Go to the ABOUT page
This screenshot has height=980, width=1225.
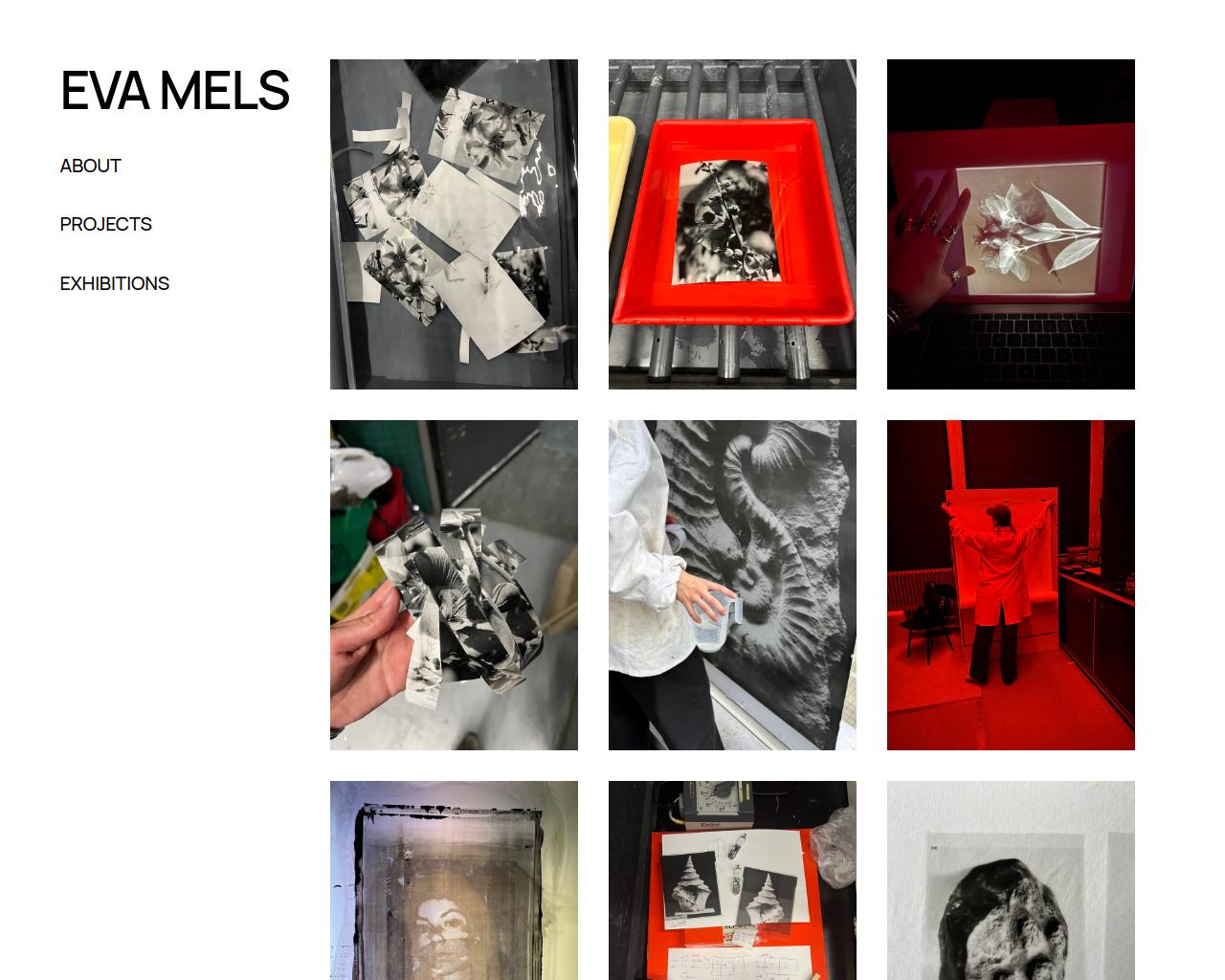[90, 166]
